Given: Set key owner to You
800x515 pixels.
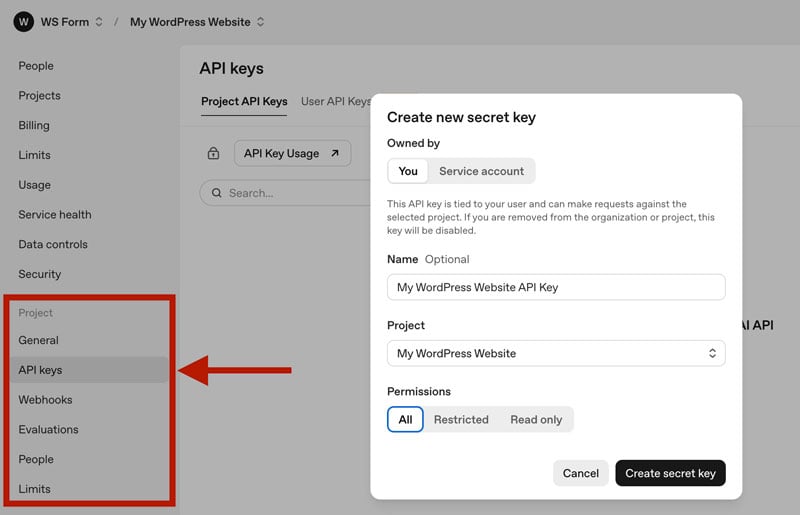Looking at the screenshot, I should point(408,171).
